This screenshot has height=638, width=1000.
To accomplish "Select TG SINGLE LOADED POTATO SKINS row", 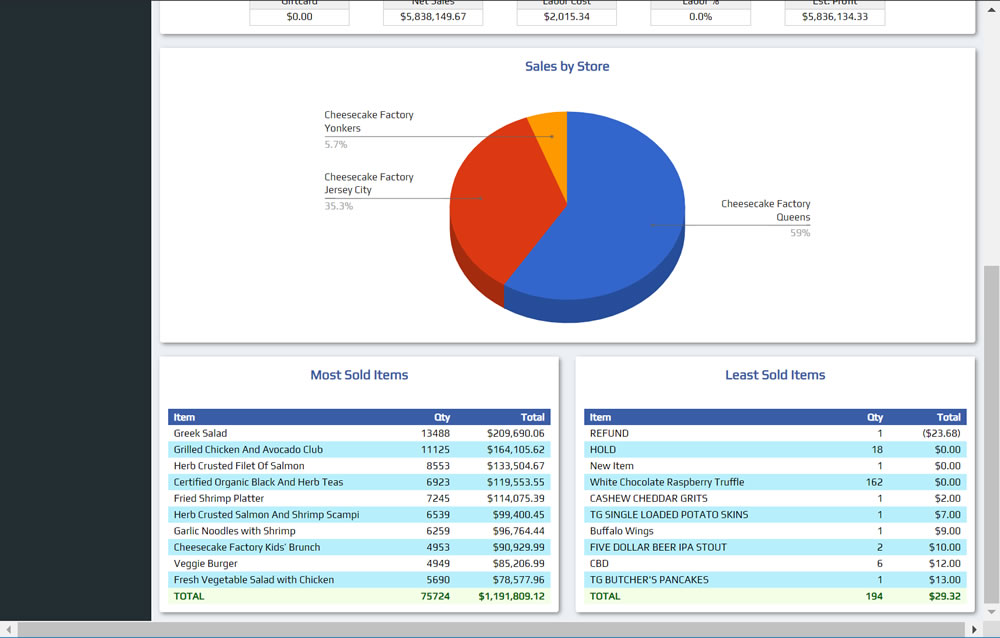I will (x=775, y=515).
